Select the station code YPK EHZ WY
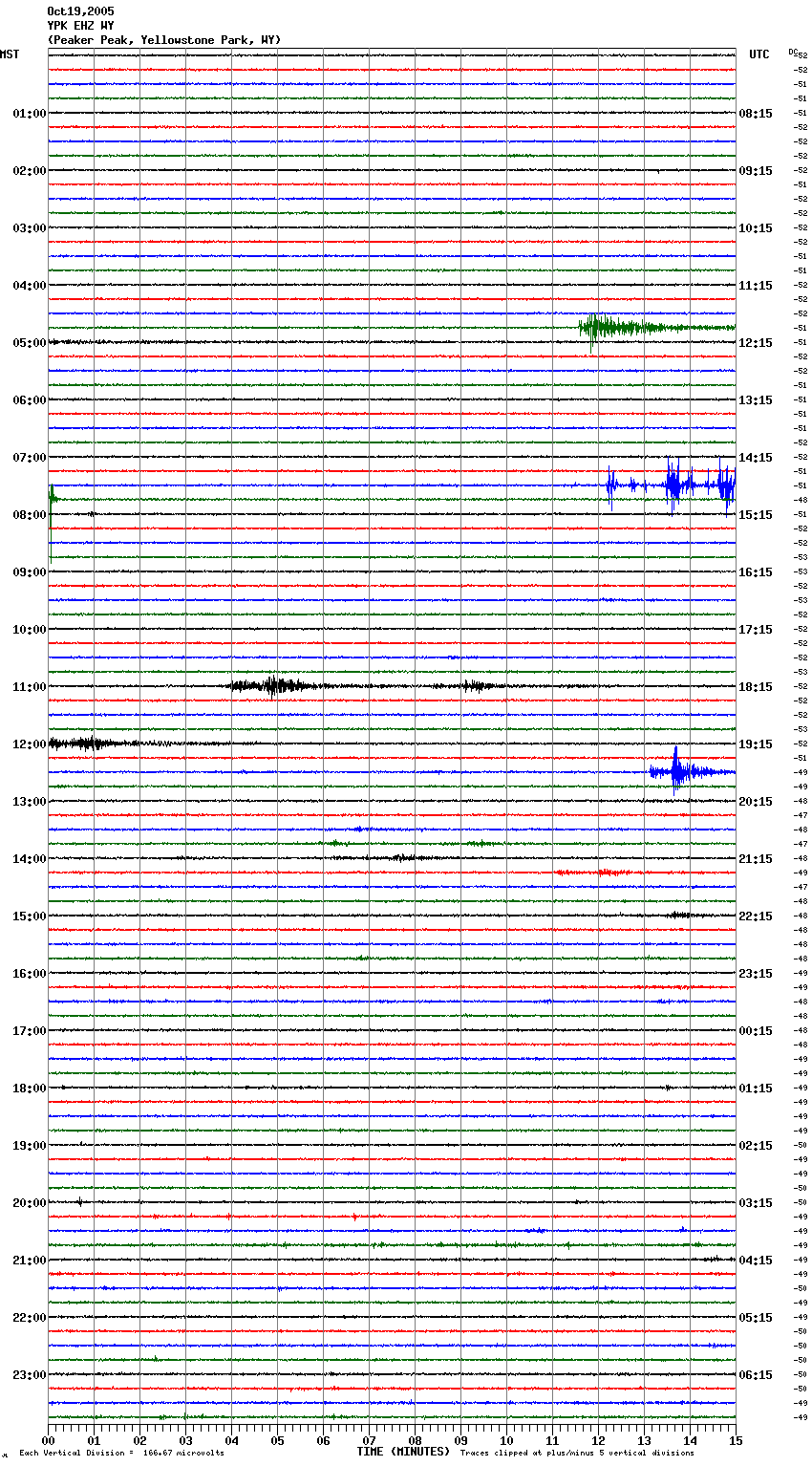This screenshot has width=812, height=1466. coord(80,26)
